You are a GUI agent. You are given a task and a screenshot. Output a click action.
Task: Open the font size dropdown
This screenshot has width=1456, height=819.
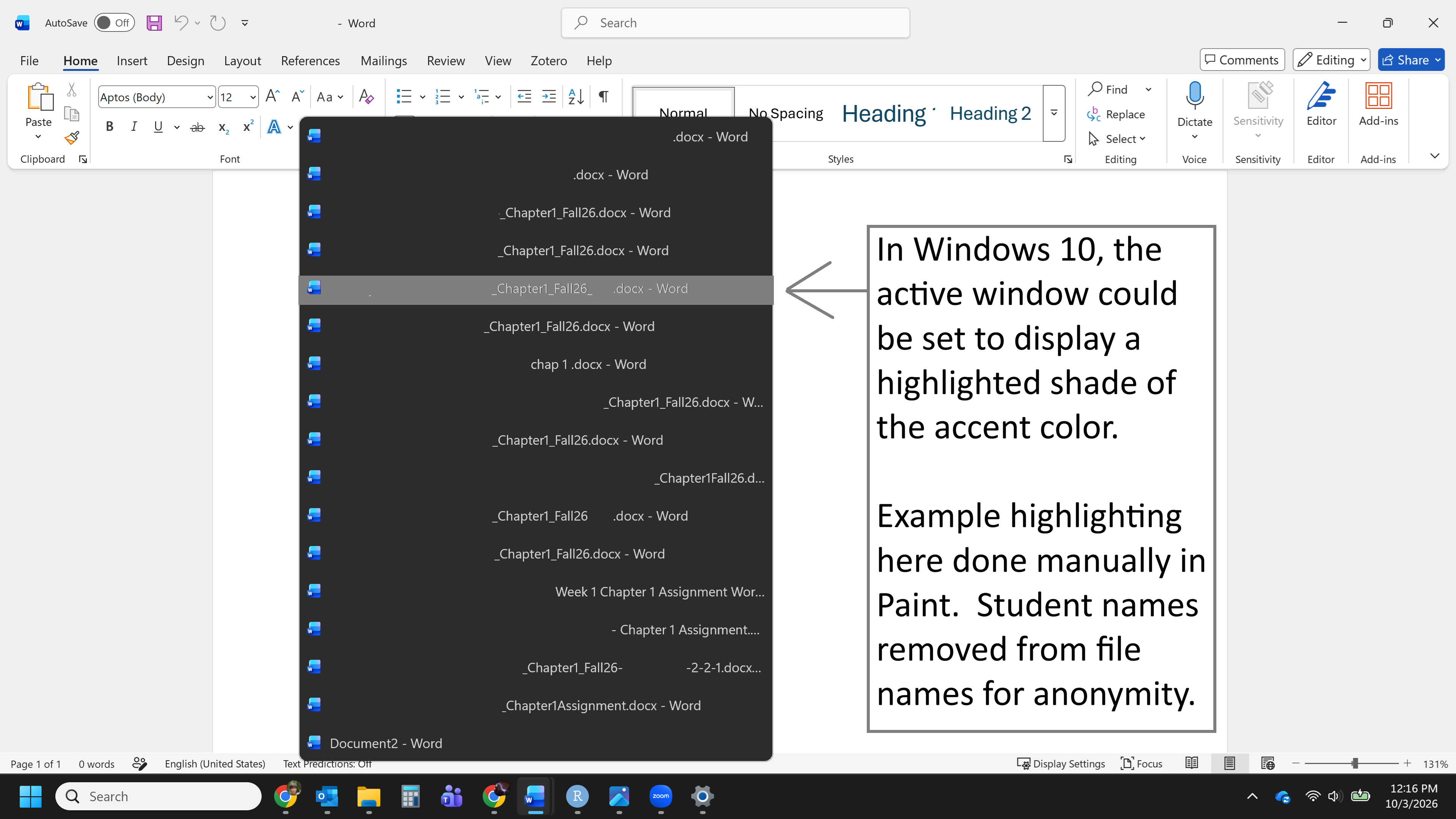(x=253, y=97)
